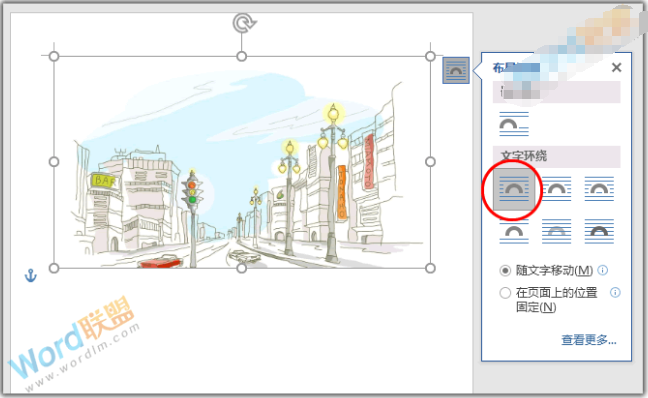Show info for 随文字移动 option
Screen dimensions: 648x398
(x=603, y=270)
